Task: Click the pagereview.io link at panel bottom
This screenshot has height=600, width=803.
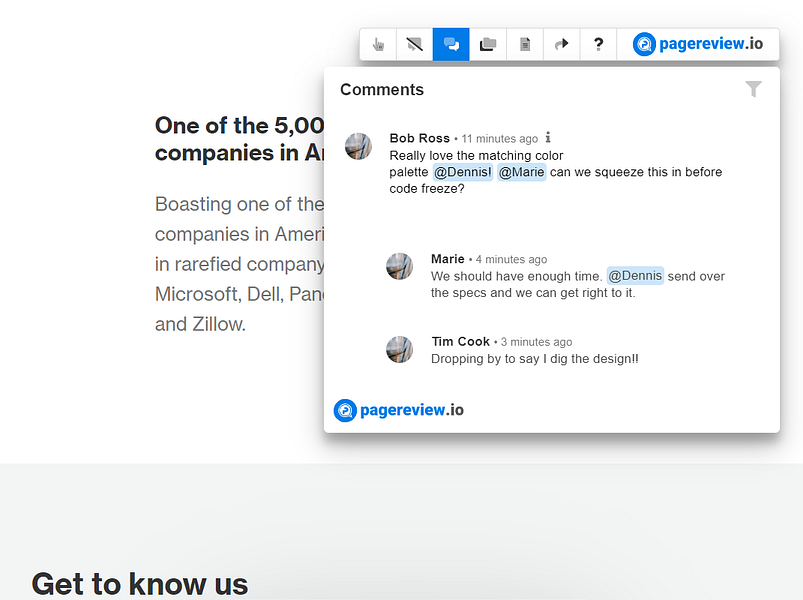Action: pyautogui.click(x=398, y=410)
